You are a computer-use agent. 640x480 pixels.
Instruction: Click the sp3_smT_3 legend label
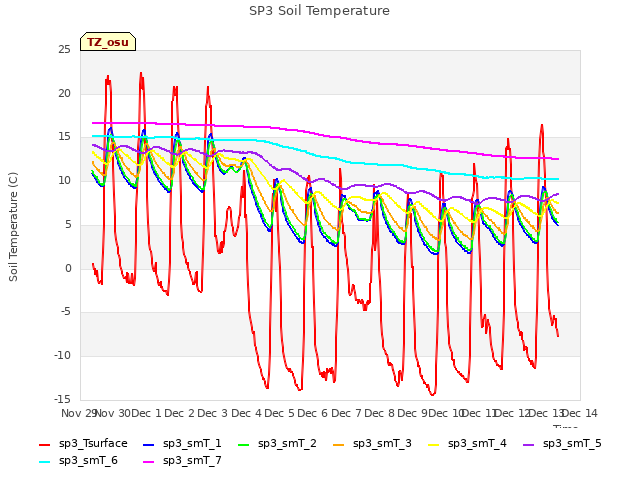382,443
